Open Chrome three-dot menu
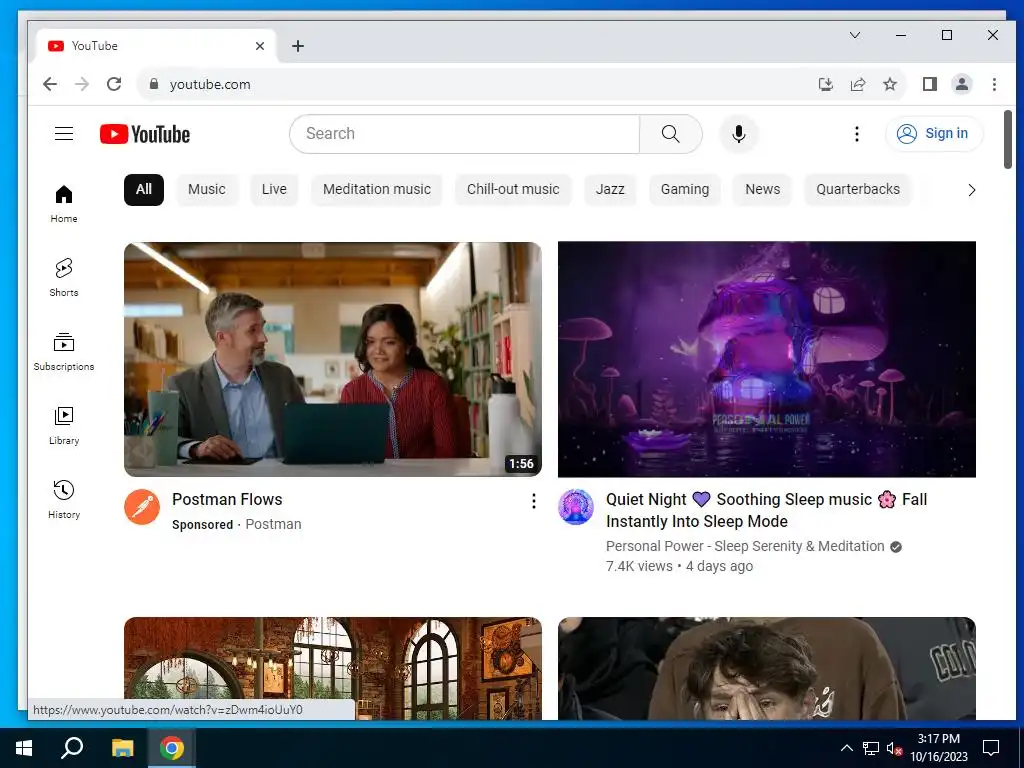1024x768 pixels. pos(994,84)
